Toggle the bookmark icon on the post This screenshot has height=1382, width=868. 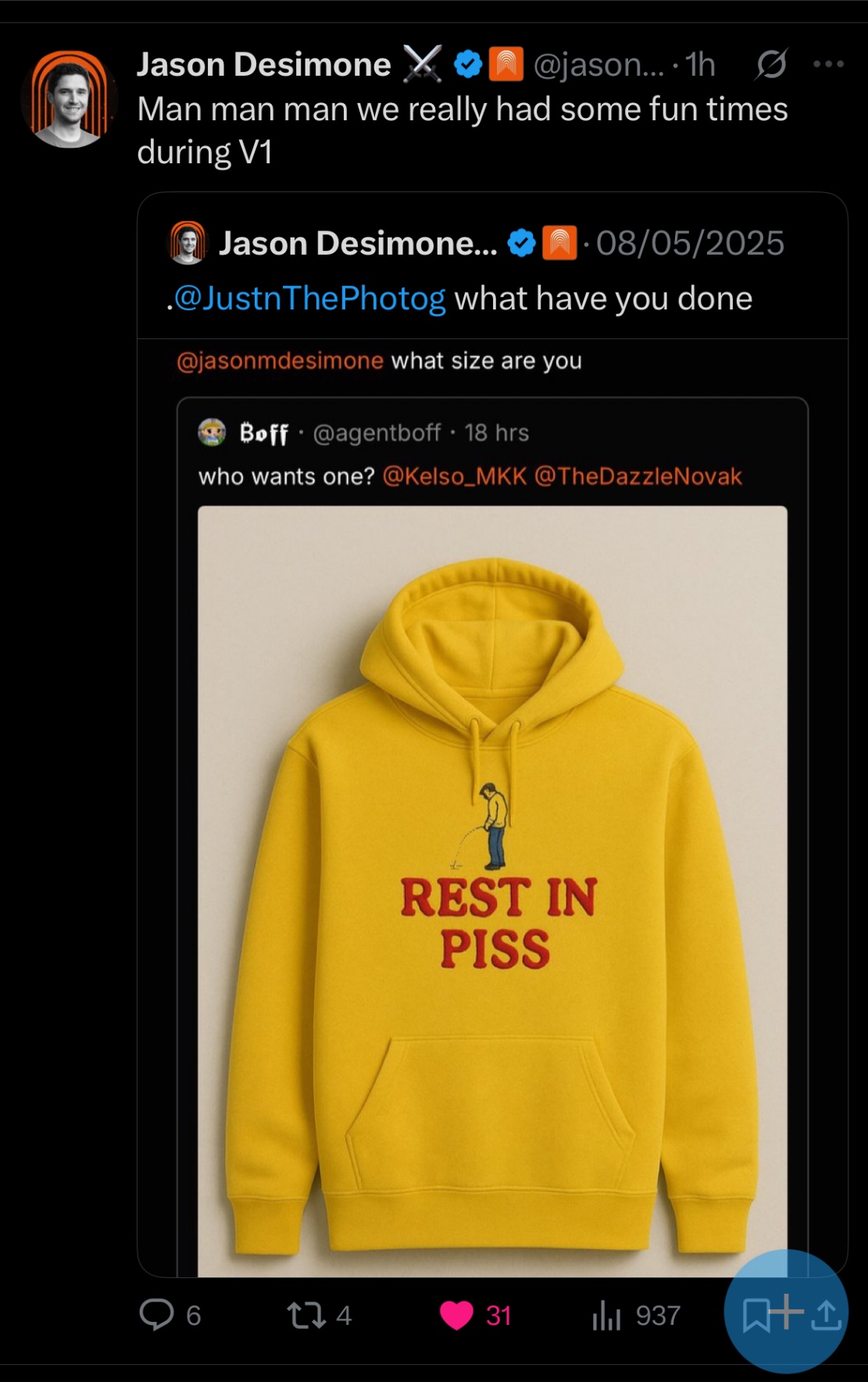[756, 1315]
